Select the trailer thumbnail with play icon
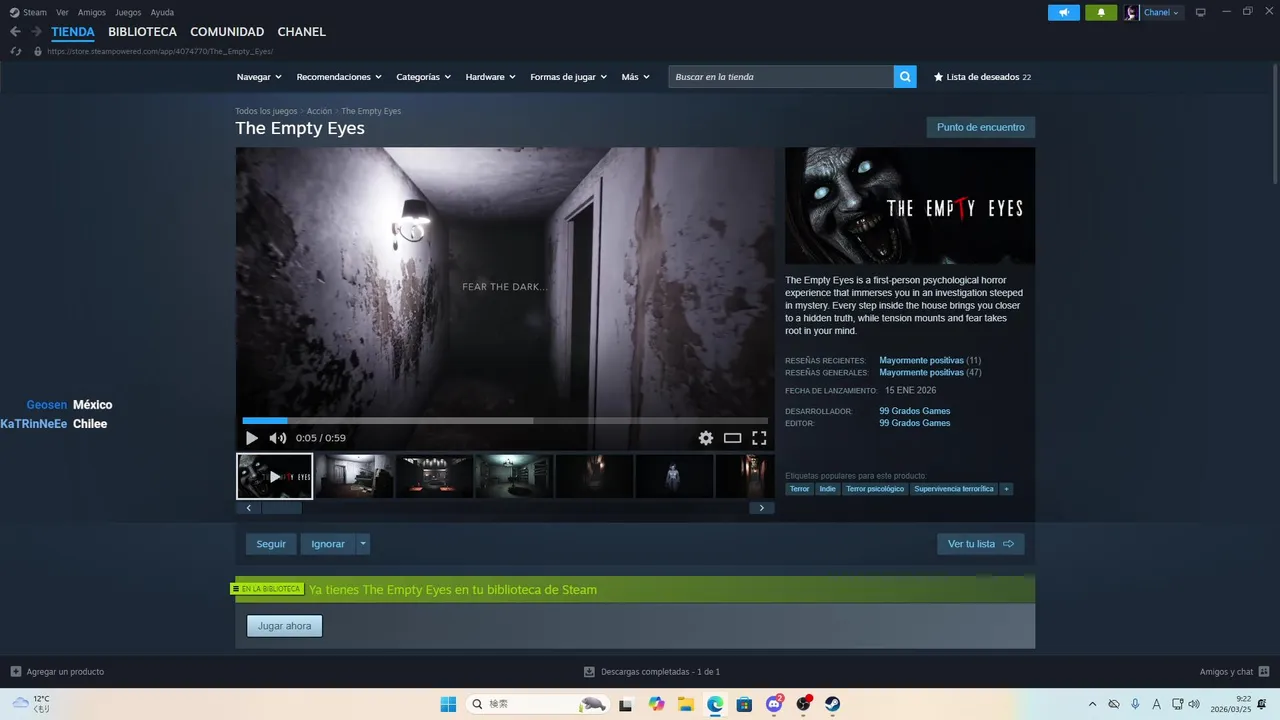This screenshot has width=1280, height=720. pyautogui.click(x=275, y=476)
